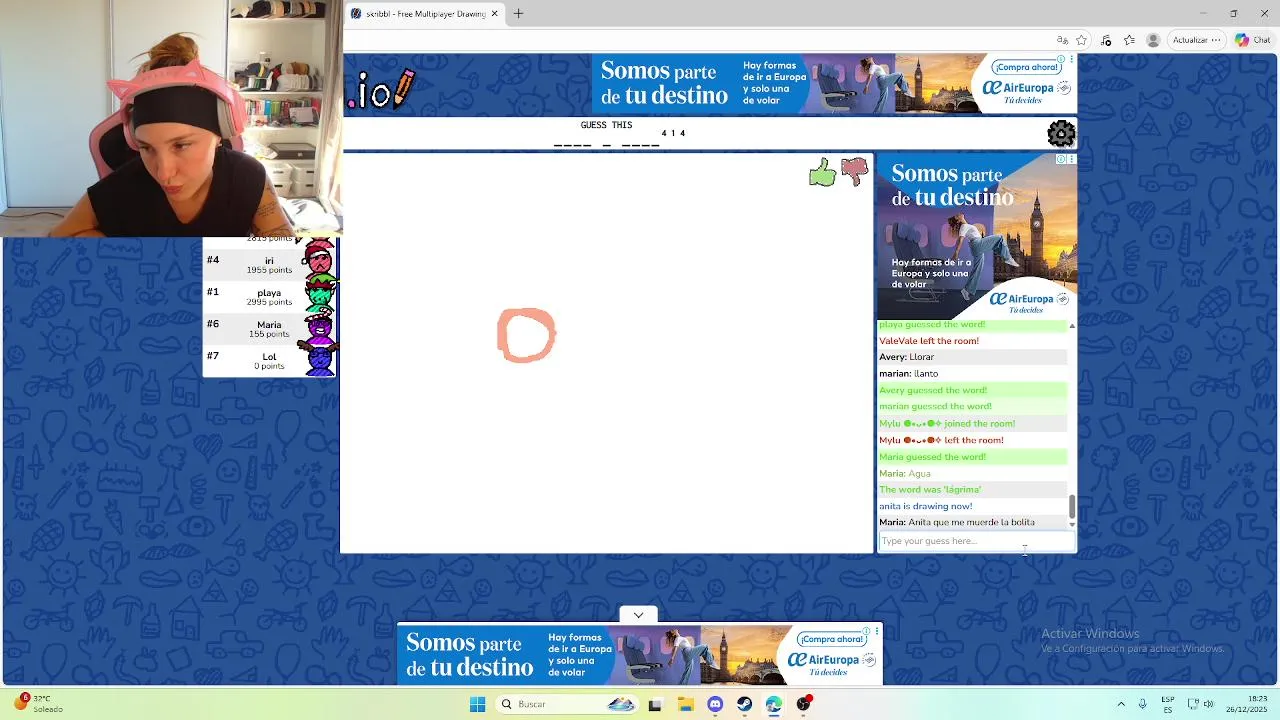This screenshot has width=1280, height=720.
Task: Click Compra ahora in top banner ad
Action: (x=1026, y=67)
